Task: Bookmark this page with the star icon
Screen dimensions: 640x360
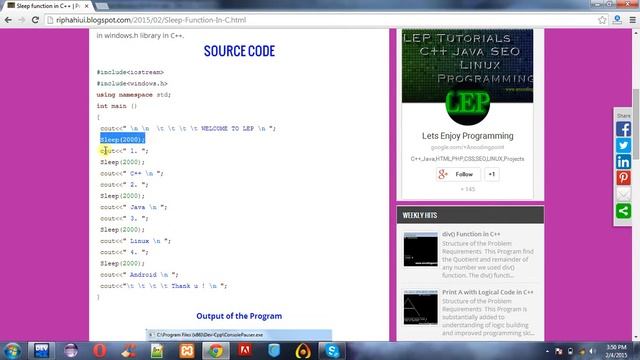Action: click(602, 20)
